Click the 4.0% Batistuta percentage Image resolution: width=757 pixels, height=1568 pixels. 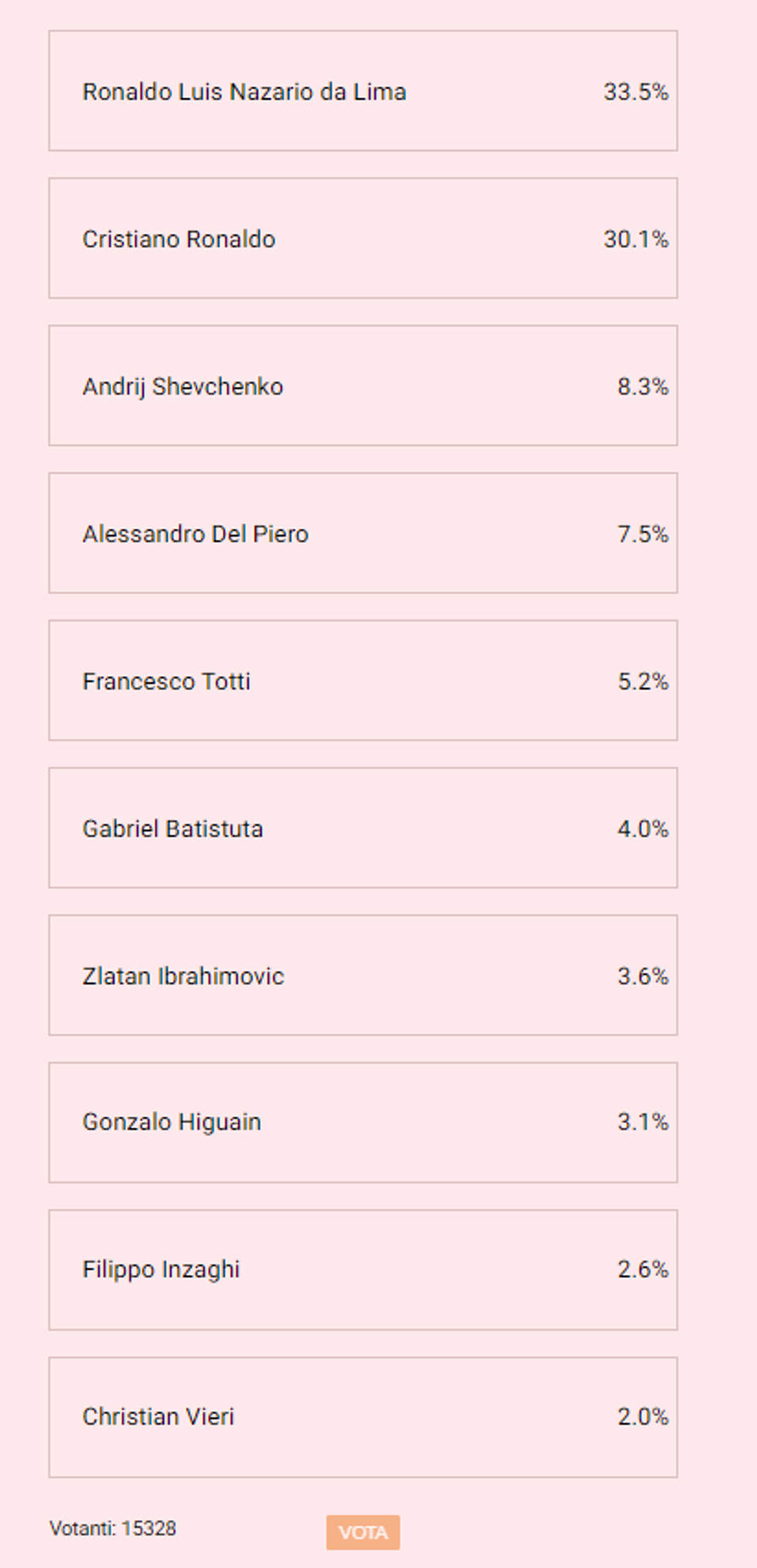[643, 829]
